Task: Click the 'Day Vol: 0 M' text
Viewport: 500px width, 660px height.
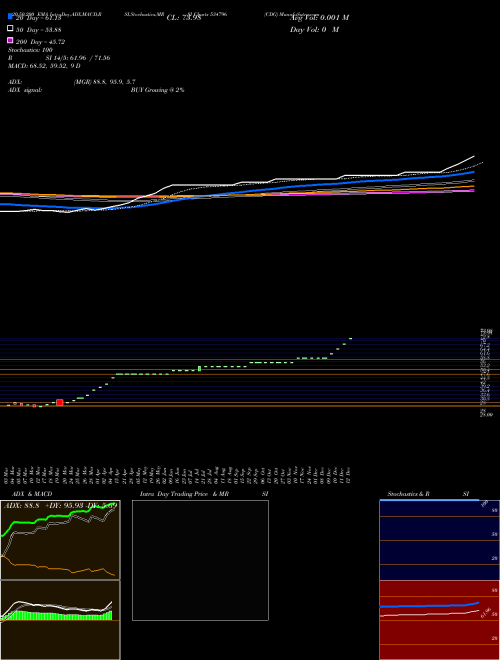Action: [x=314, y=30]
